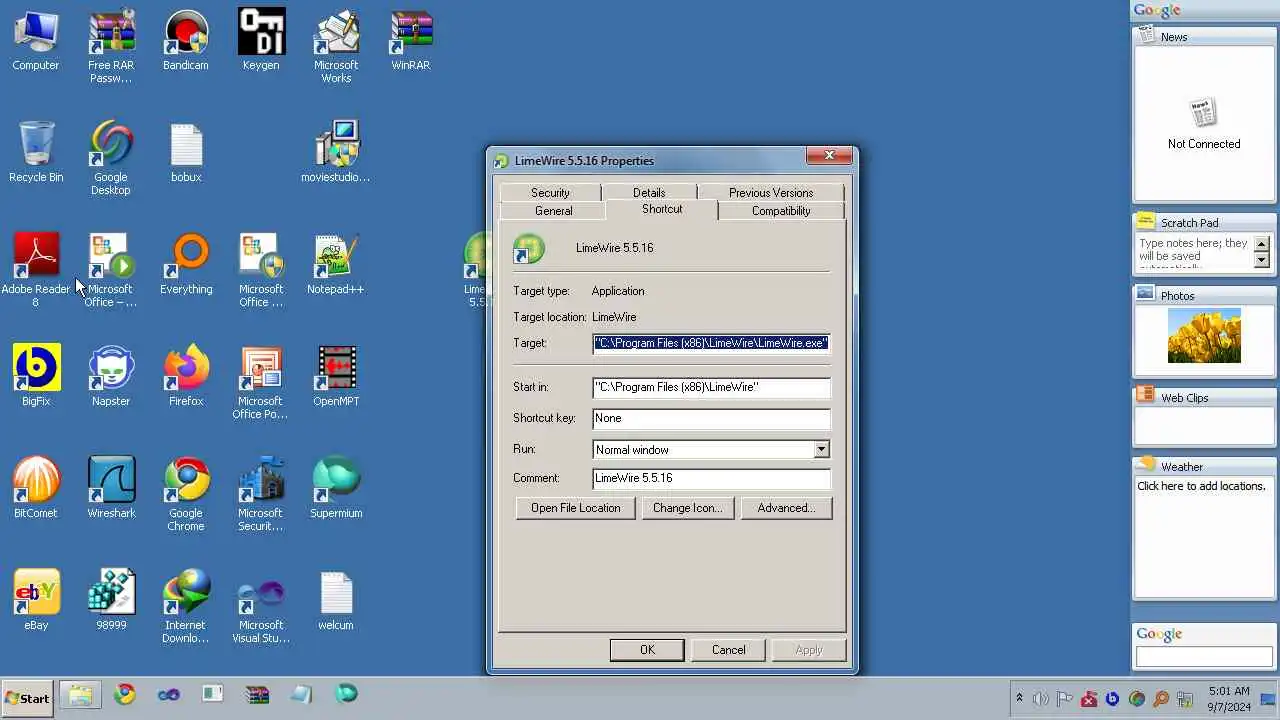Select the Notepad++ desktop icon

[336, 265]
